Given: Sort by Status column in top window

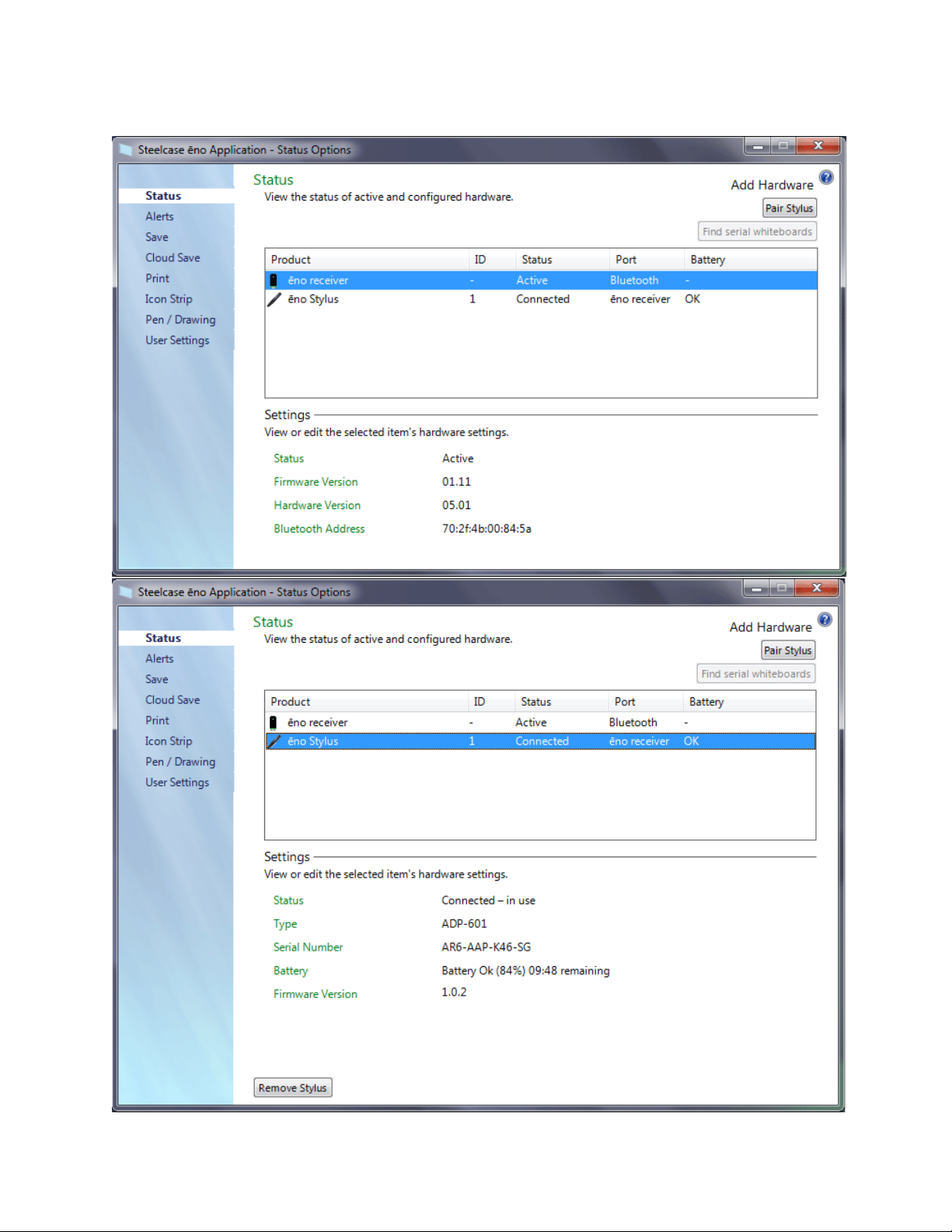Looking at the screenshot, I should (x=563, y=260).
